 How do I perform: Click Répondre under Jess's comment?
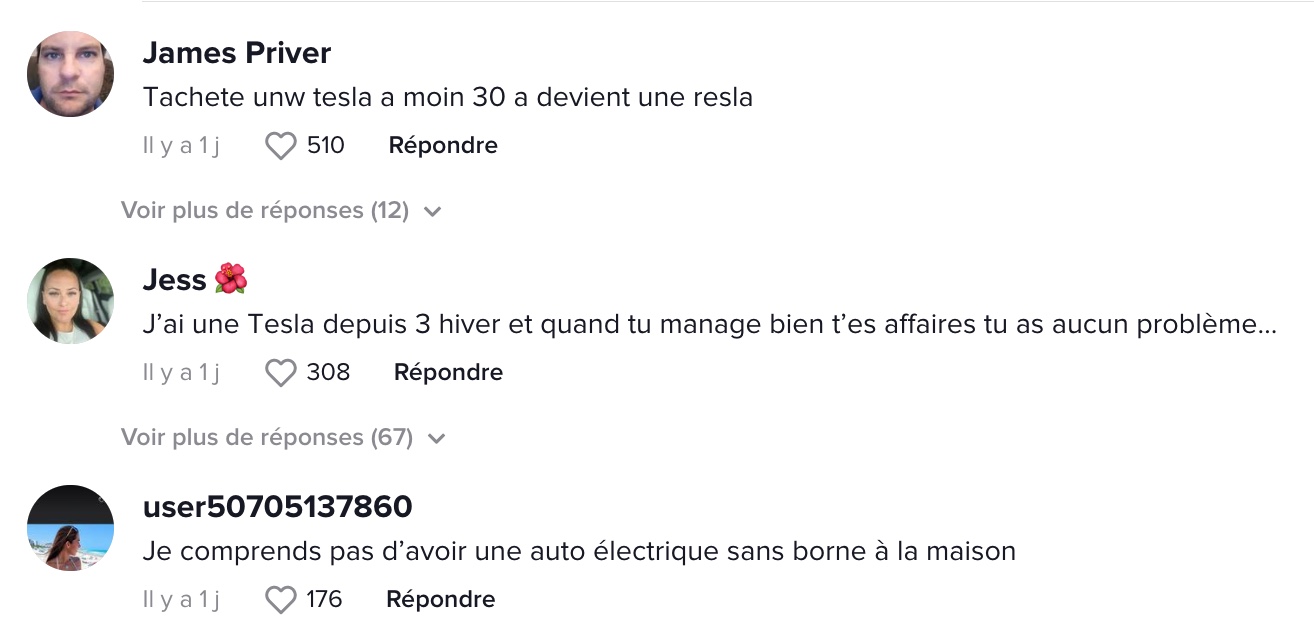click(448, 372)
